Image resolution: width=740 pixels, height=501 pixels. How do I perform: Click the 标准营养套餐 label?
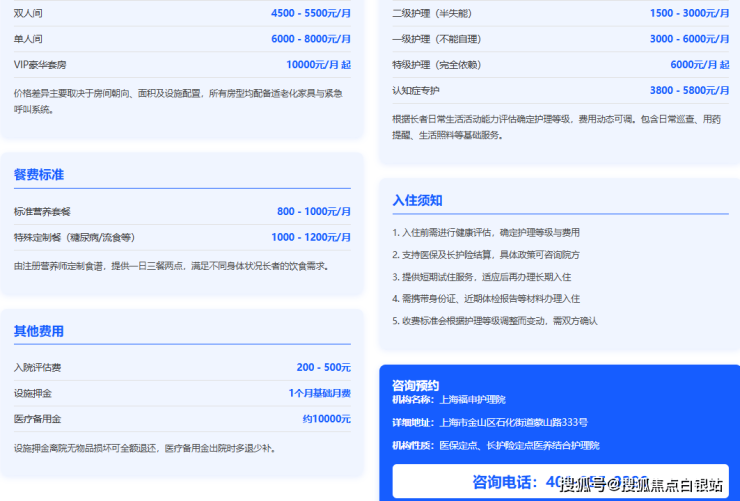coord(42,212)
